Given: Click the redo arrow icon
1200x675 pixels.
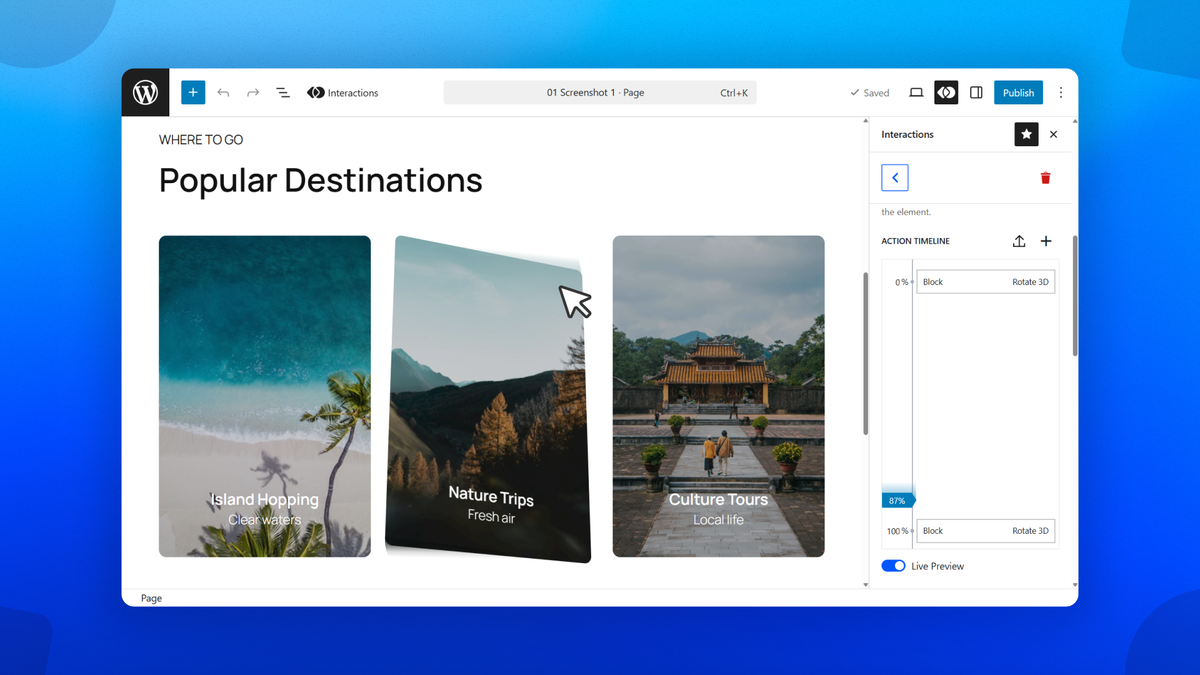Looking at the screenshot, I should point(252,92).
